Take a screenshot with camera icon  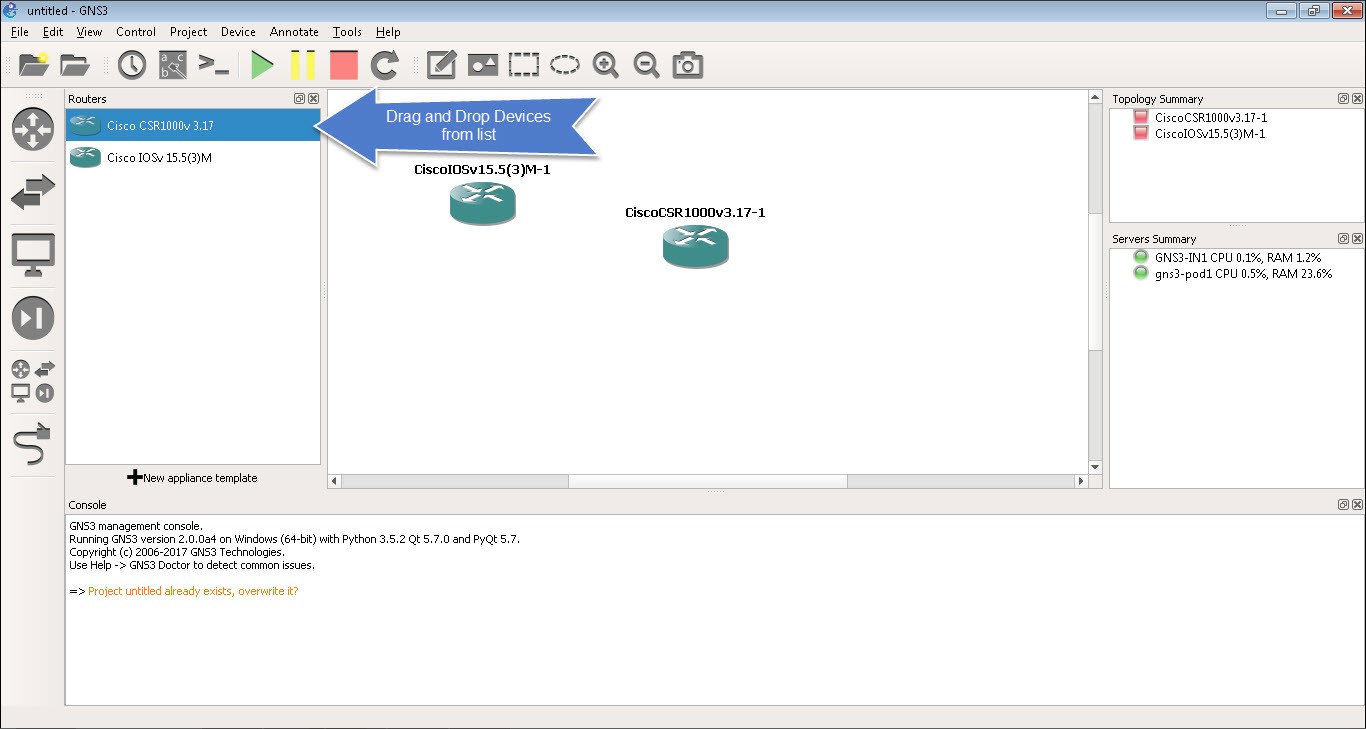coord(687,65)
